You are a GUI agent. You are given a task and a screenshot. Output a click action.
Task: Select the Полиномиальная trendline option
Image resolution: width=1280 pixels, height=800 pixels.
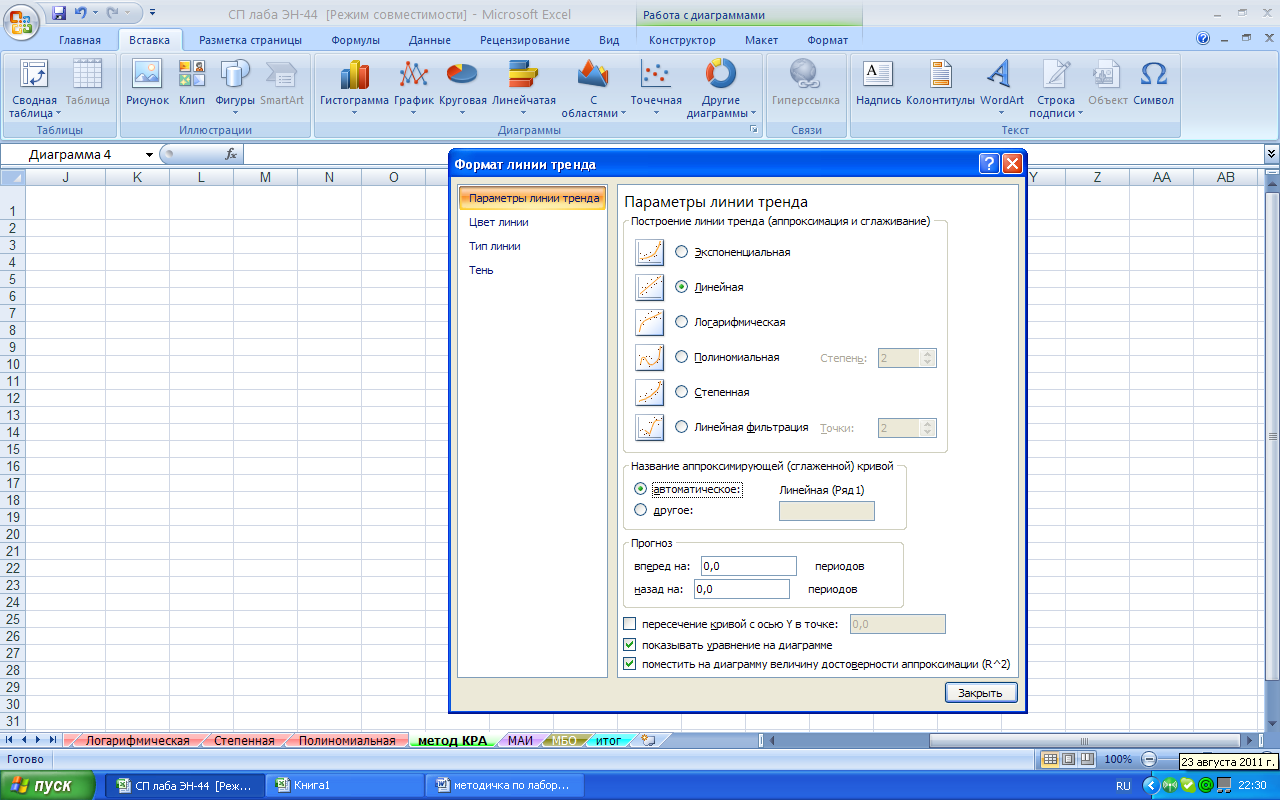pyautogui.click(x=682, y=357)
